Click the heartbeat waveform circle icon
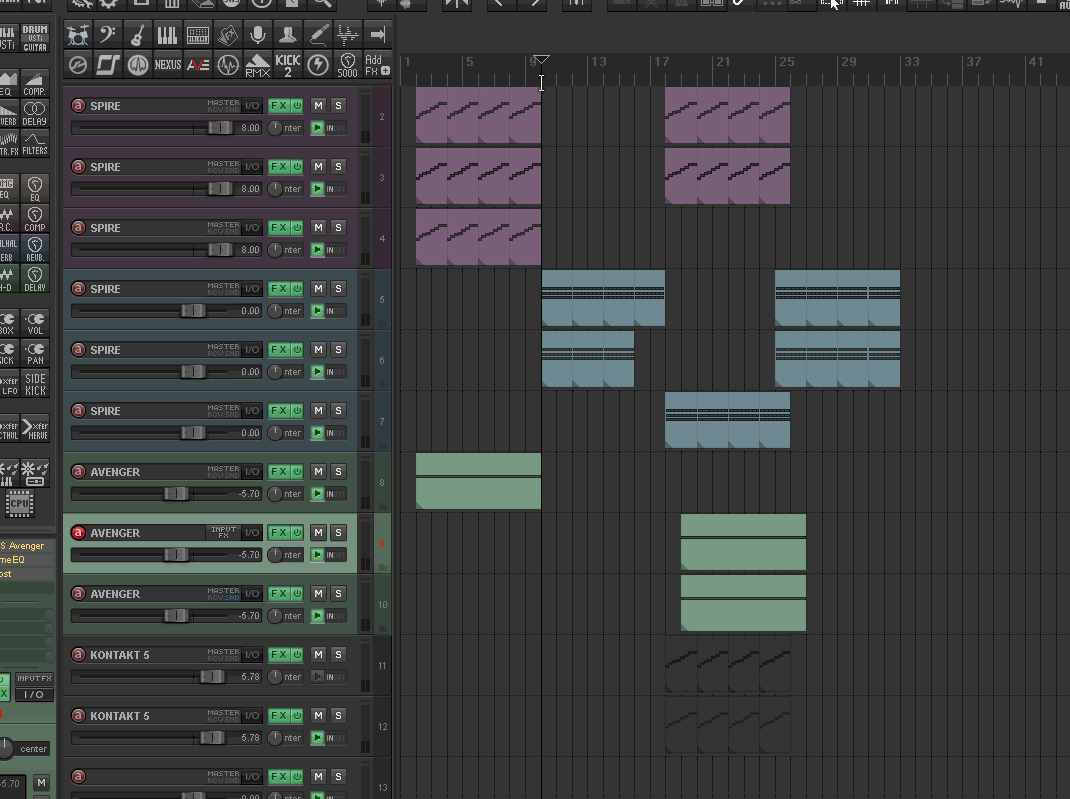Viewport: 1070px width, 799px height. (x=227, y=65)
